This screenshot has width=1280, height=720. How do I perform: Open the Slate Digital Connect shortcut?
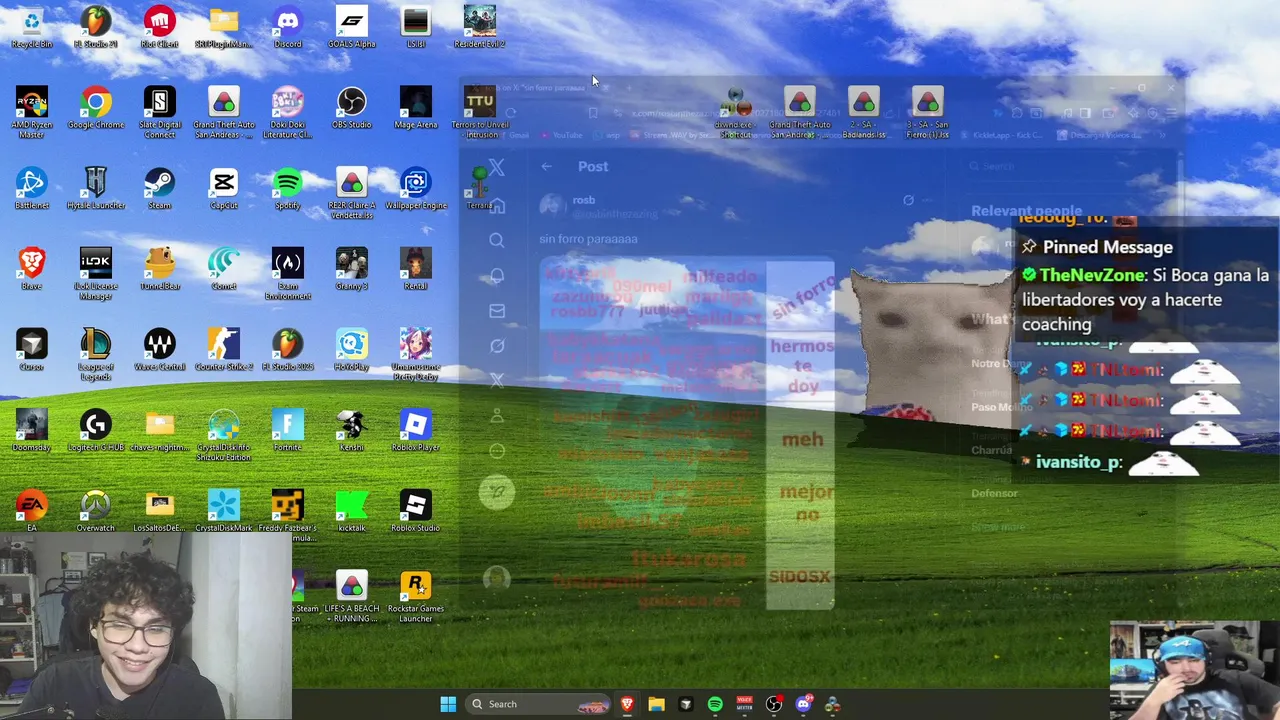click(x=160, y=113)
